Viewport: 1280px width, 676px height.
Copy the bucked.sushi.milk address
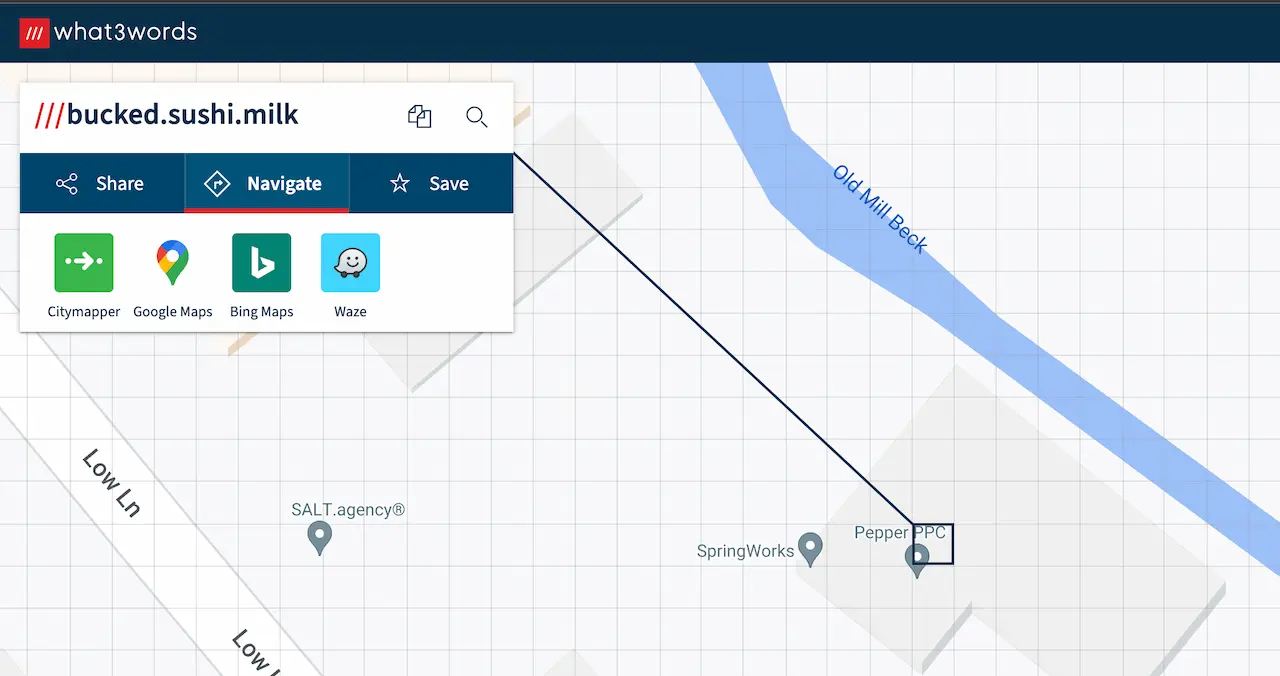coord(419,117)
